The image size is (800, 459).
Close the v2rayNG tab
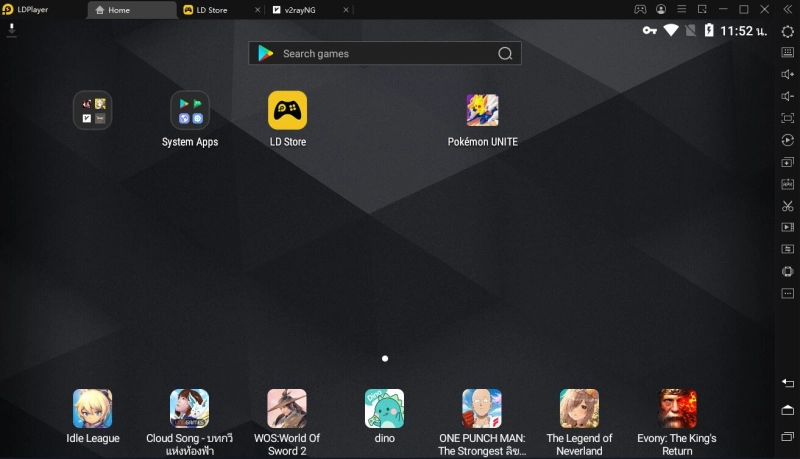pos(346,10)
